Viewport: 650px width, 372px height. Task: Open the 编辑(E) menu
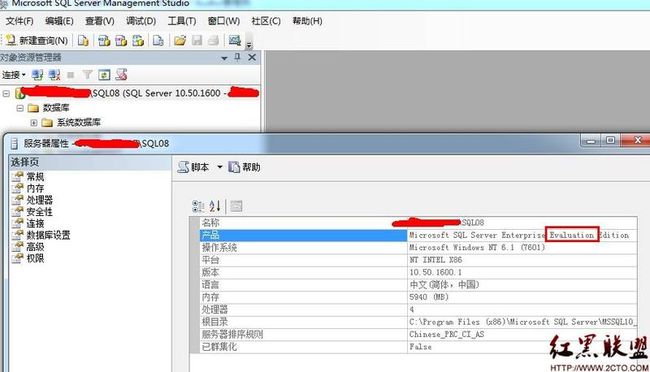[x=59, y=21]
